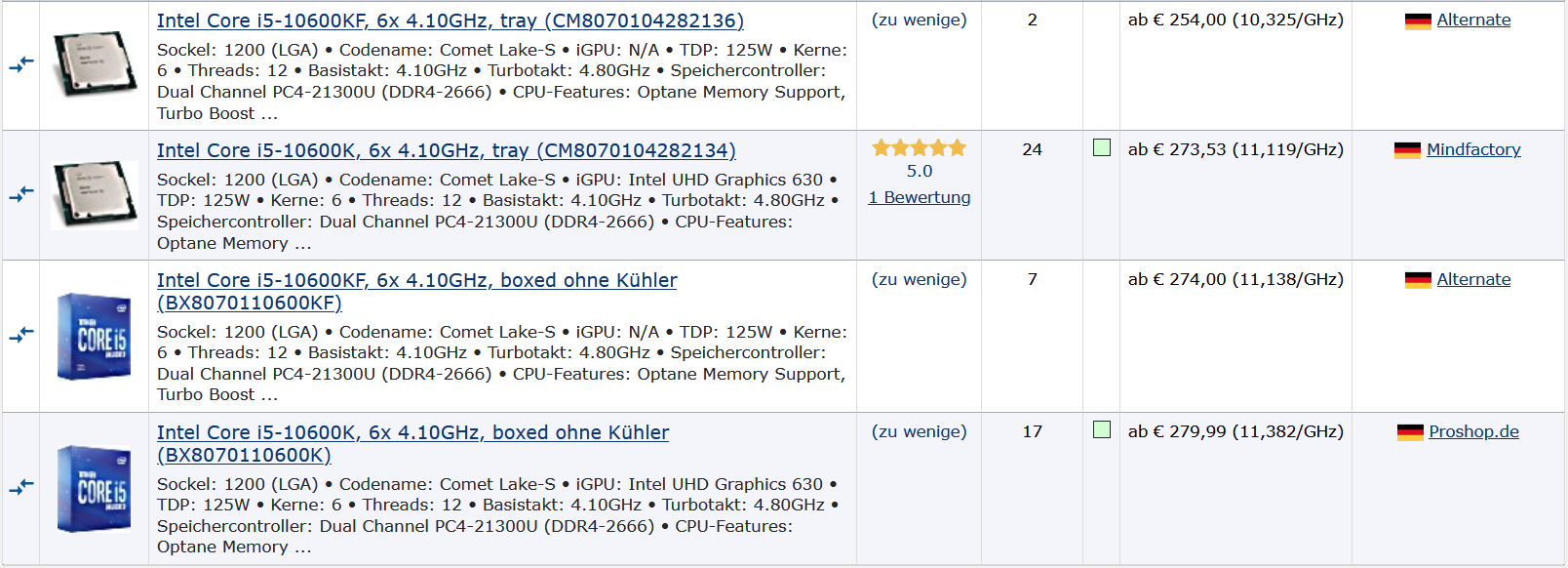Click German flag icon next to Proshop.de
This screenshot has width=1568, height=568.
[1410, 432]
